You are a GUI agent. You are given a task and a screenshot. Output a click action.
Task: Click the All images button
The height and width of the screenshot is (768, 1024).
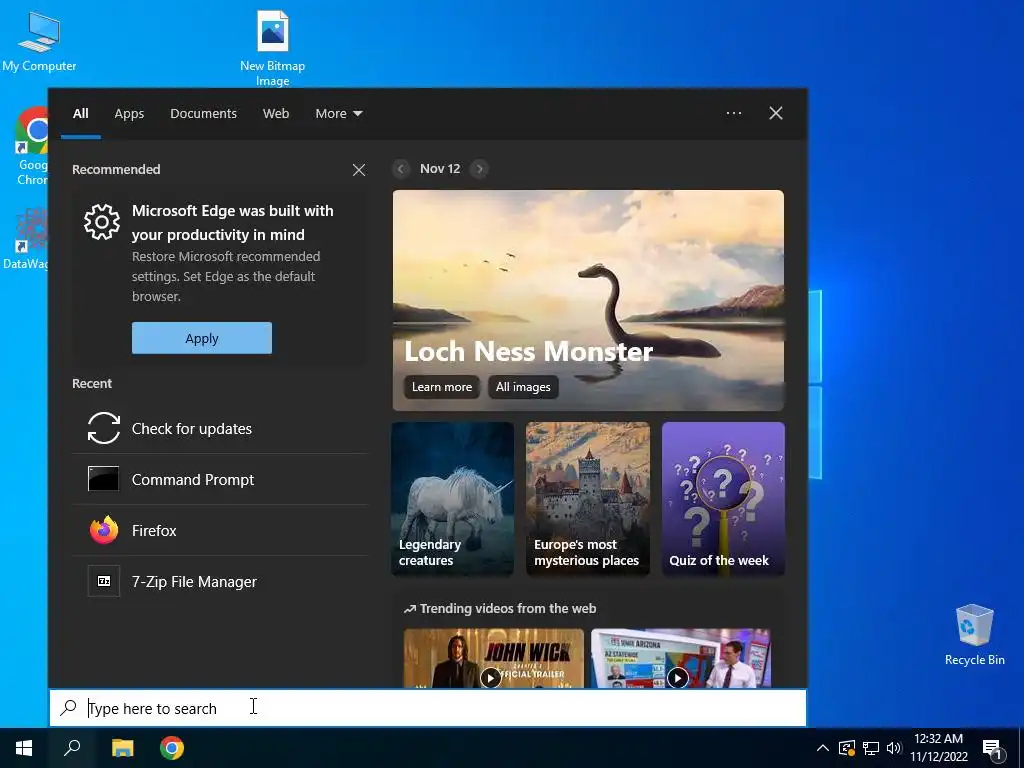pos(523,387)
